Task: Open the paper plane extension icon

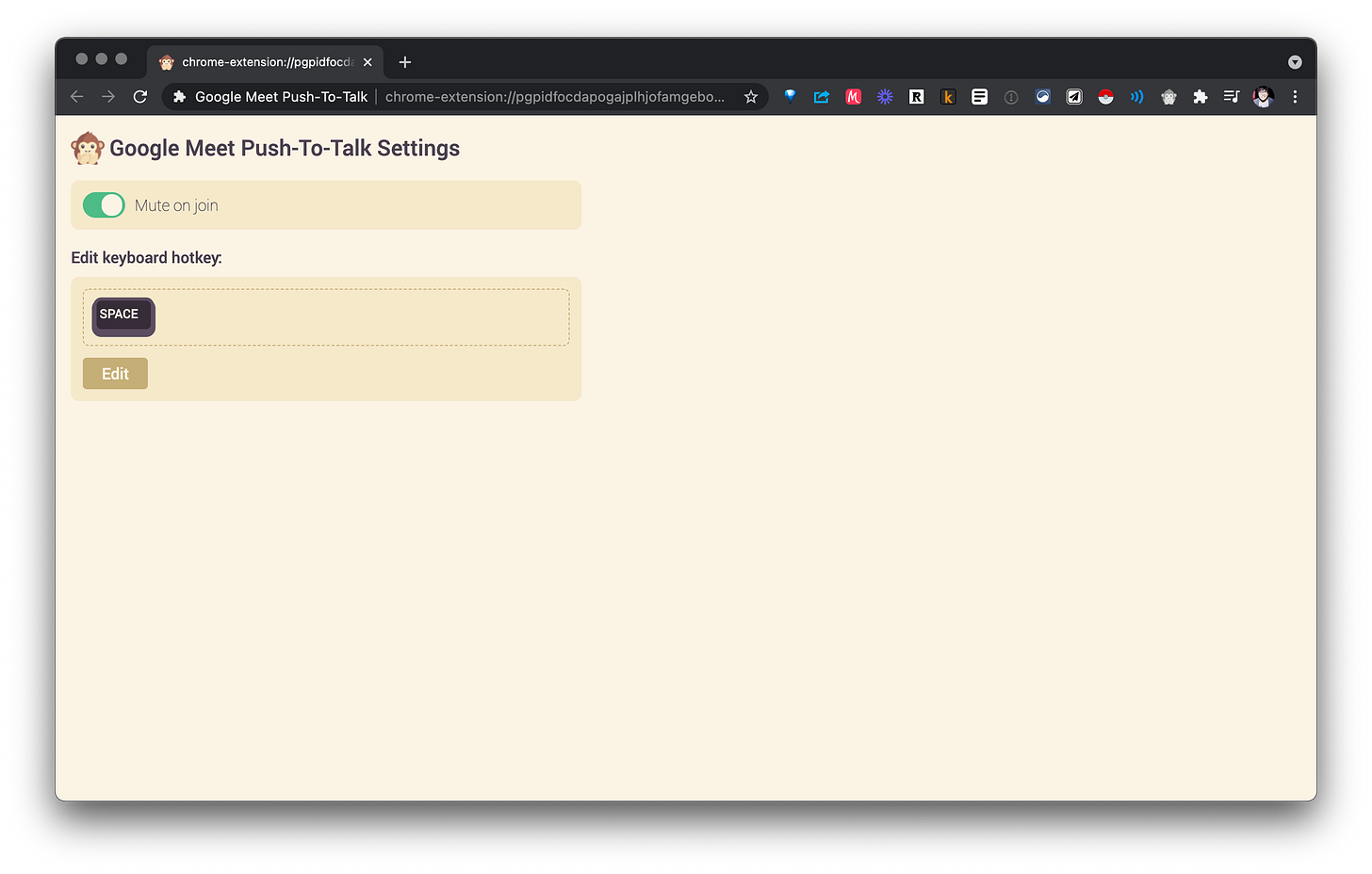Action: pyautogui.click(x=1074, y=97)
